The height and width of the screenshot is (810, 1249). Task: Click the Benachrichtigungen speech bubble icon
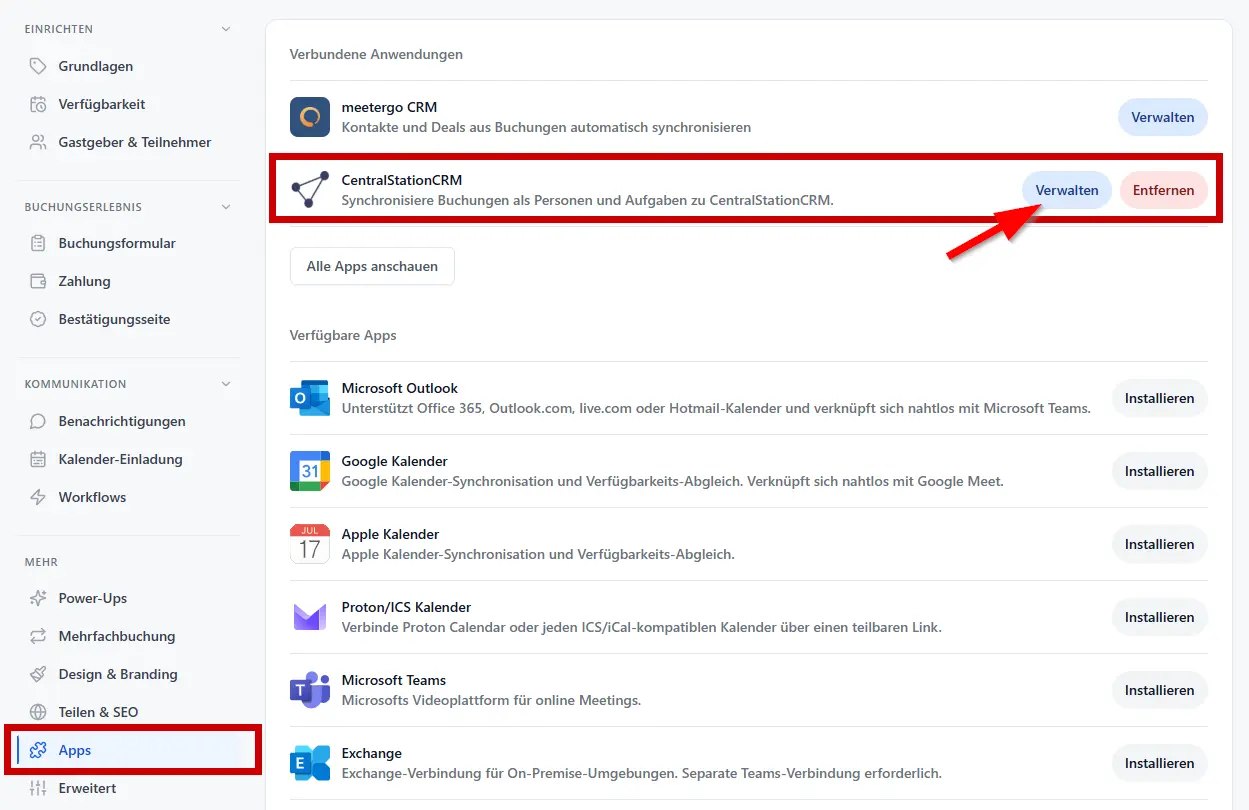(x=38, y=421)
